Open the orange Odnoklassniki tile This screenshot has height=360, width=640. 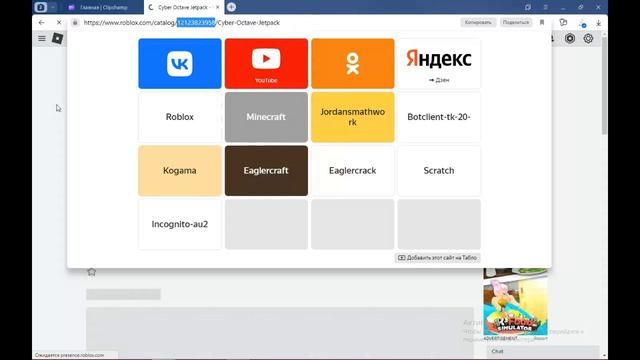point(353,64)
